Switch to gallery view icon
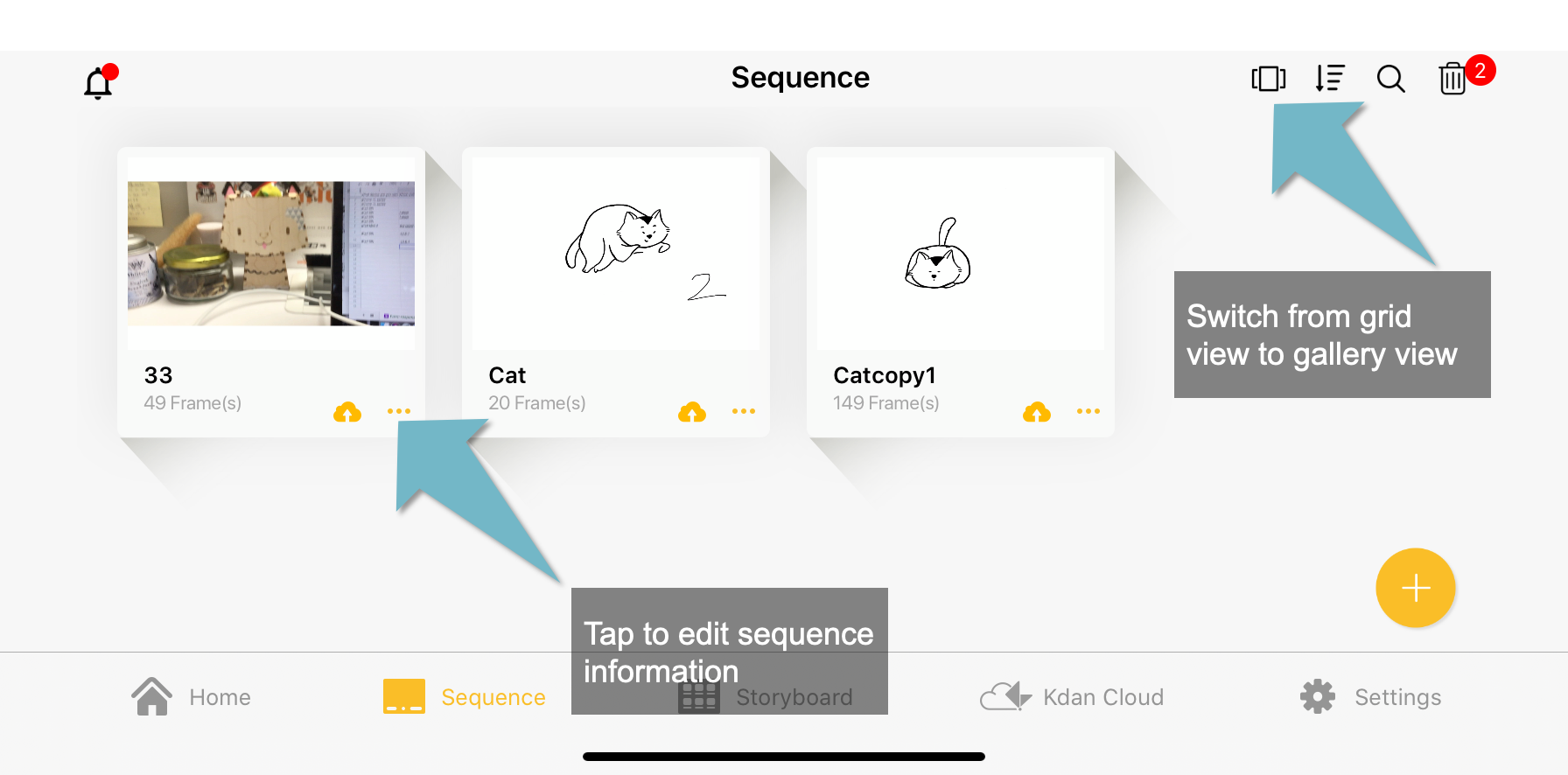1568x775 pixels. click(x=1268, y=79)
